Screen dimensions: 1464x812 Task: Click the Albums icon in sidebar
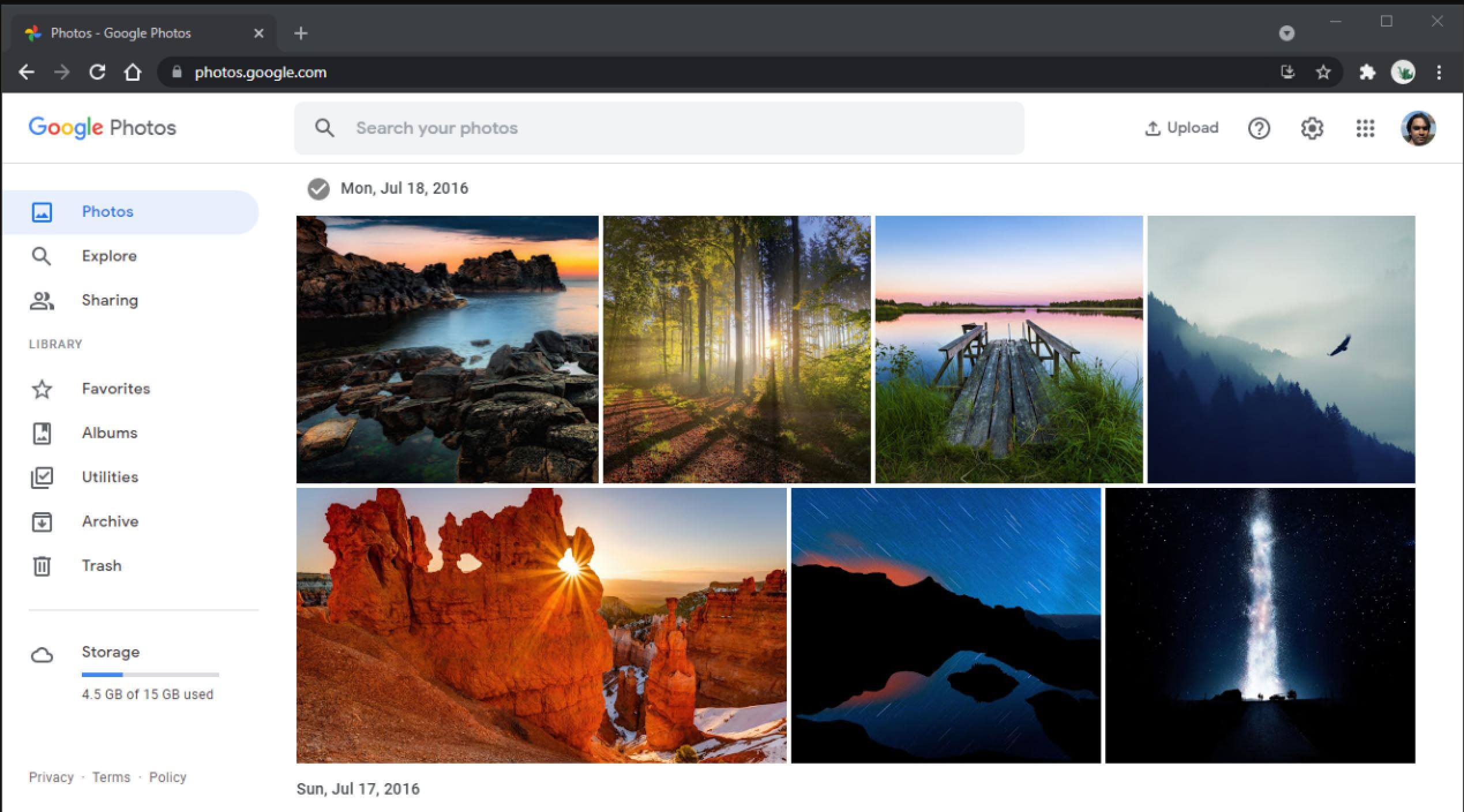coord(42,434)
